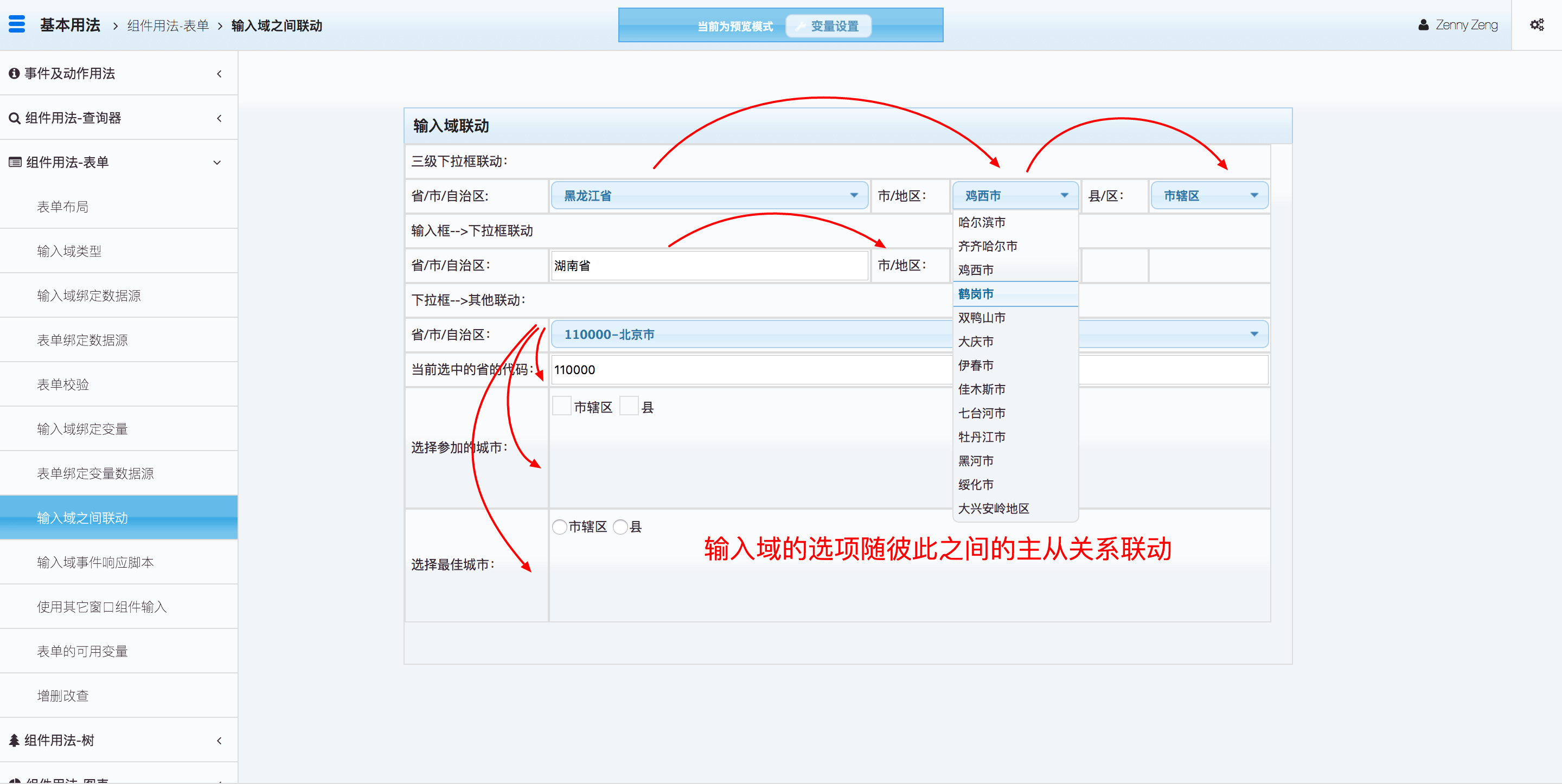Viewport: 1562px width, 784px height.
Task: Click the magnifier icon beside 组件用法-查询器
Action: pyautogui.click(x=14, y=118)
